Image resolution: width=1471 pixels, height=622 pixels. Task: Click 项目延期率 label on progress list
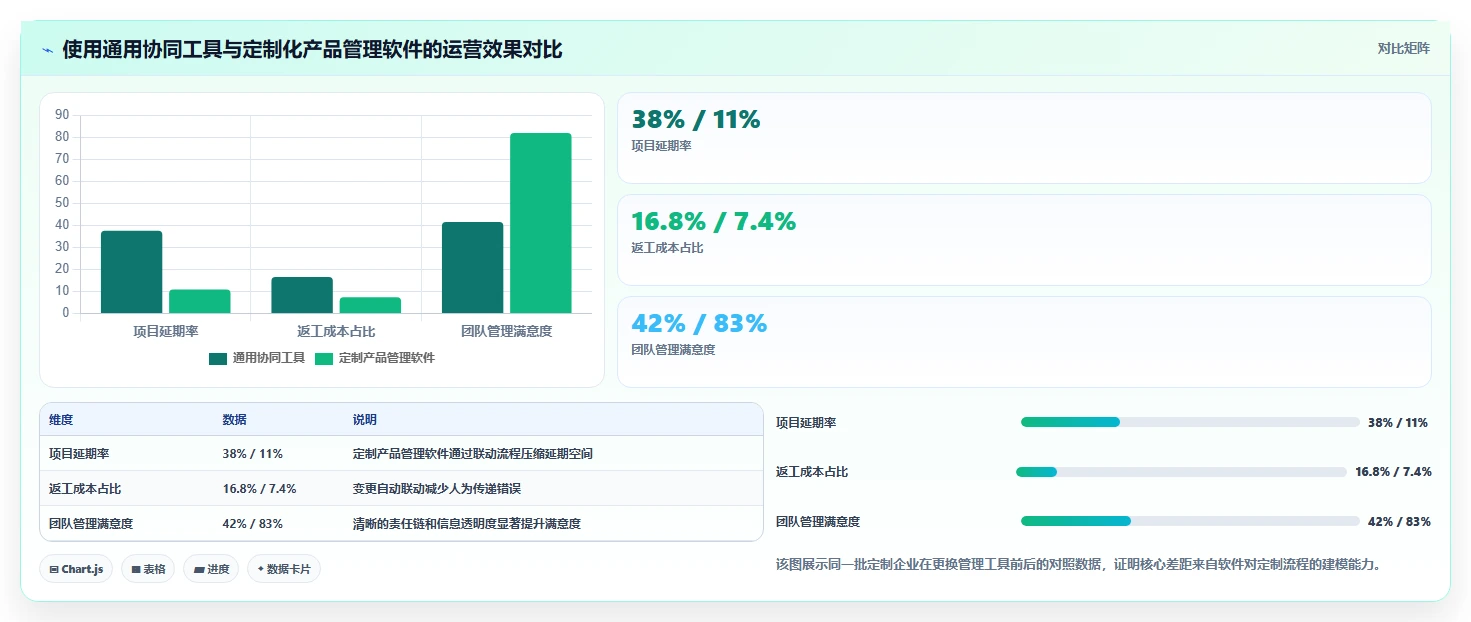[806, 423]
